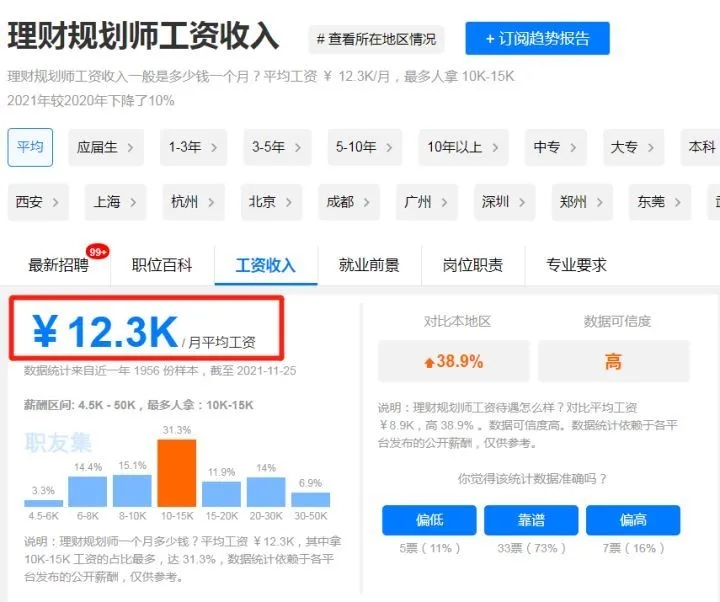
Task: Vote 偏低 on data accuracy
Action: [428, 521]
